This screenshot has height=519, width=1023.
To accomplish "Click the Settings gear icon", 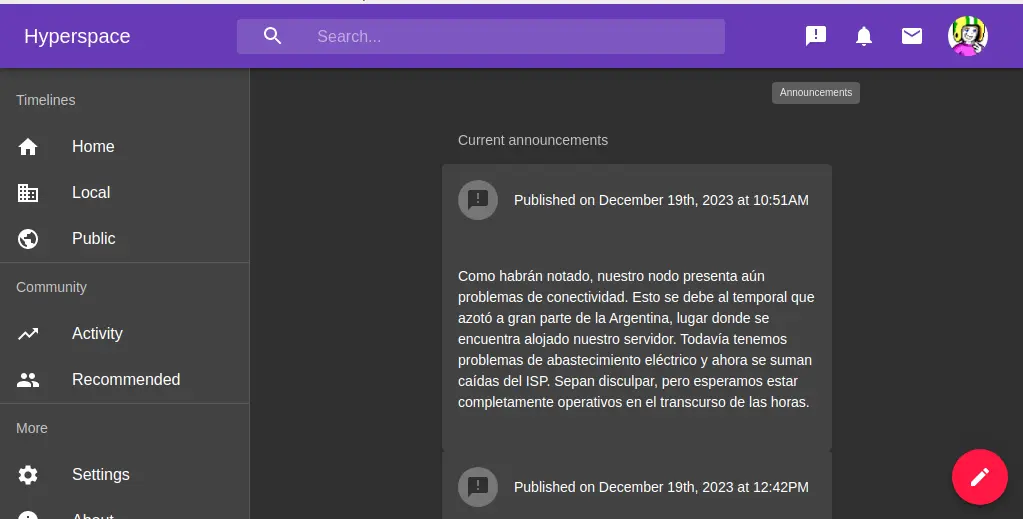I will 28,475.
